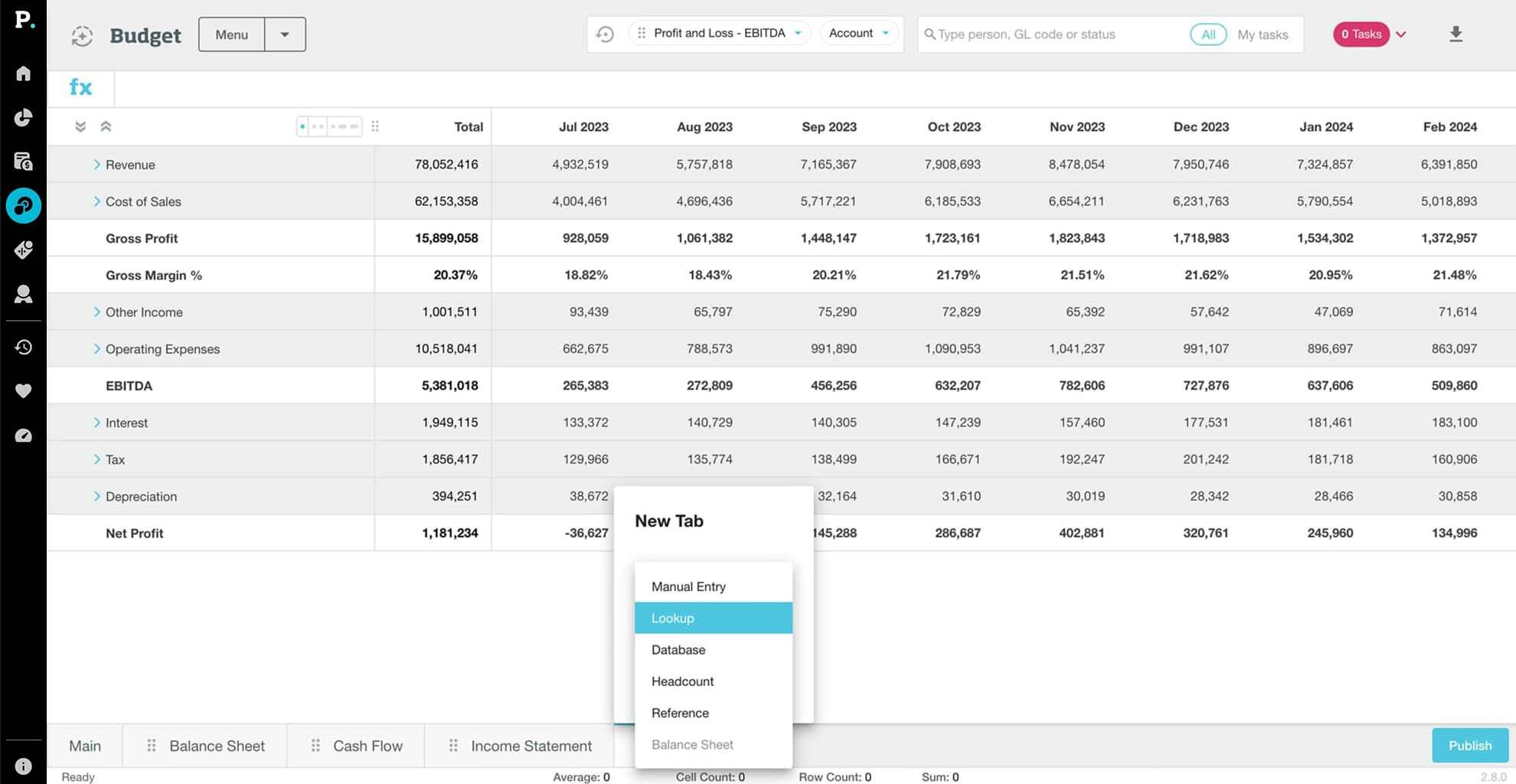Expand the Operating Expenses row
The height and width of the screenshot is (784, 1516).
coord(96,349)
